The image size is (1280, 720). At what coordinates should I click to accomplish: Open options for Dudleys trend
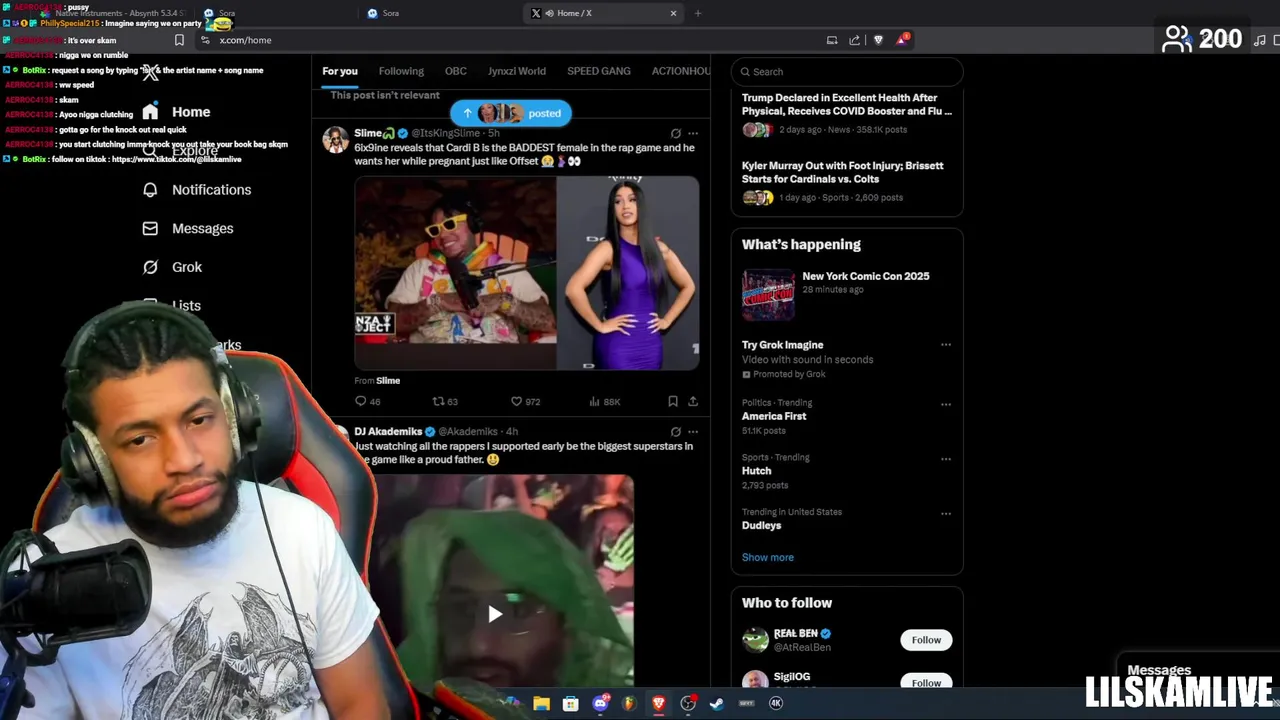coord(946,514)
